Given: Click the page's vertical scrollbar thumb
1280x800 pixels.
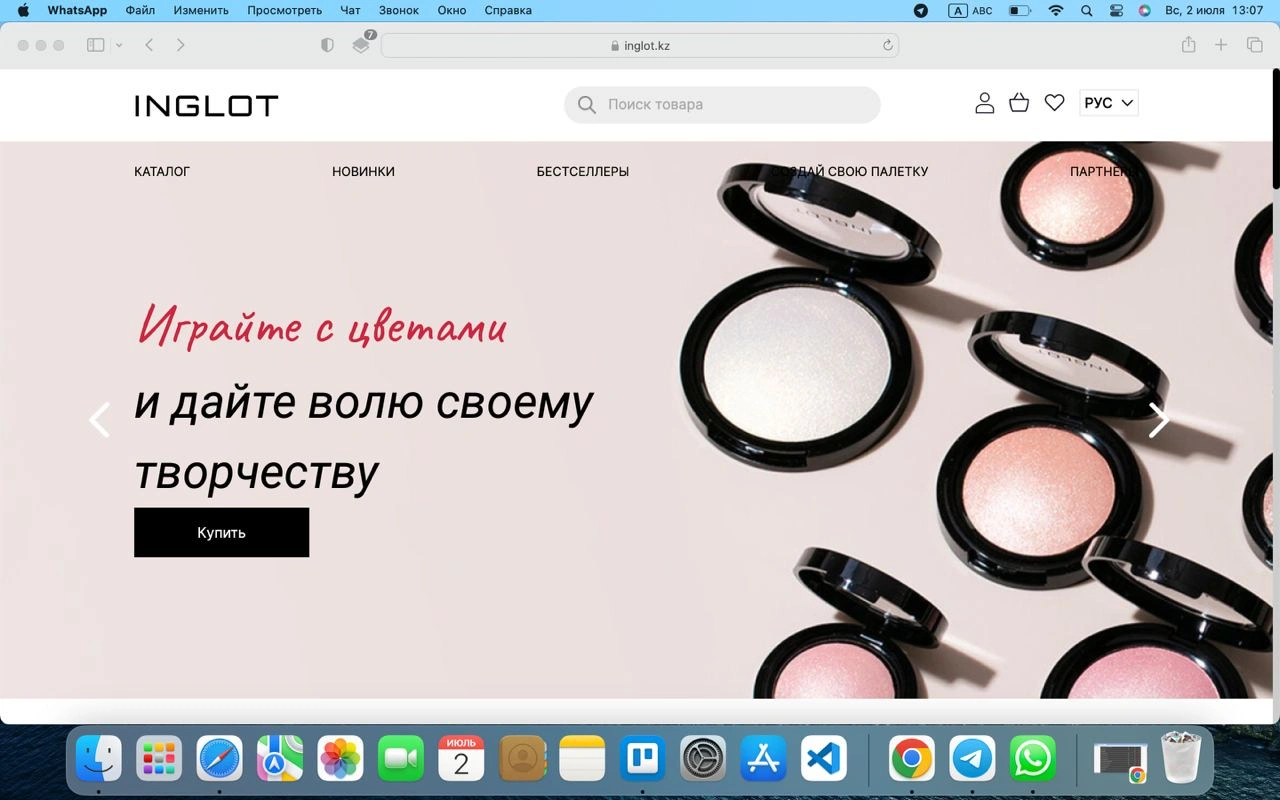Looking at the screenshot, I should click(1275, 128).
